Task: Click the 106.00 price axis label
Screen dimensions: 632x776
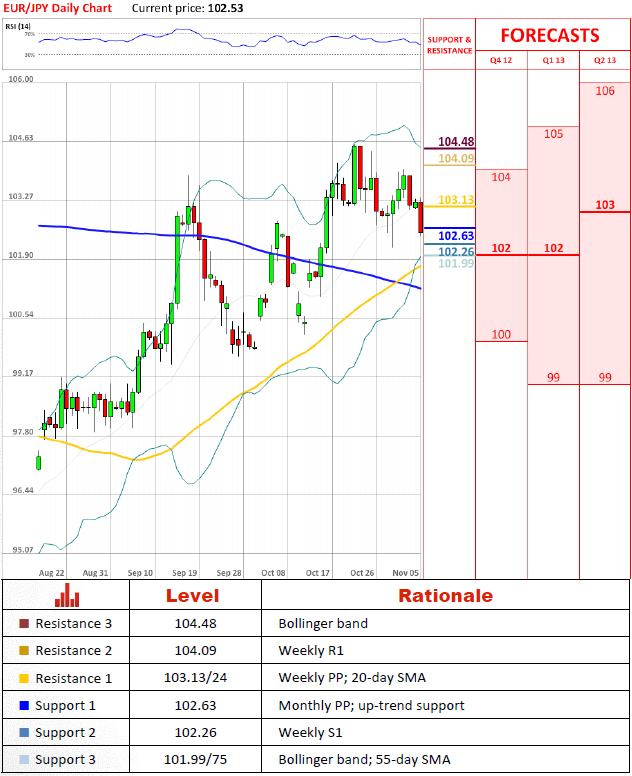Action: [x=21, y=79]
